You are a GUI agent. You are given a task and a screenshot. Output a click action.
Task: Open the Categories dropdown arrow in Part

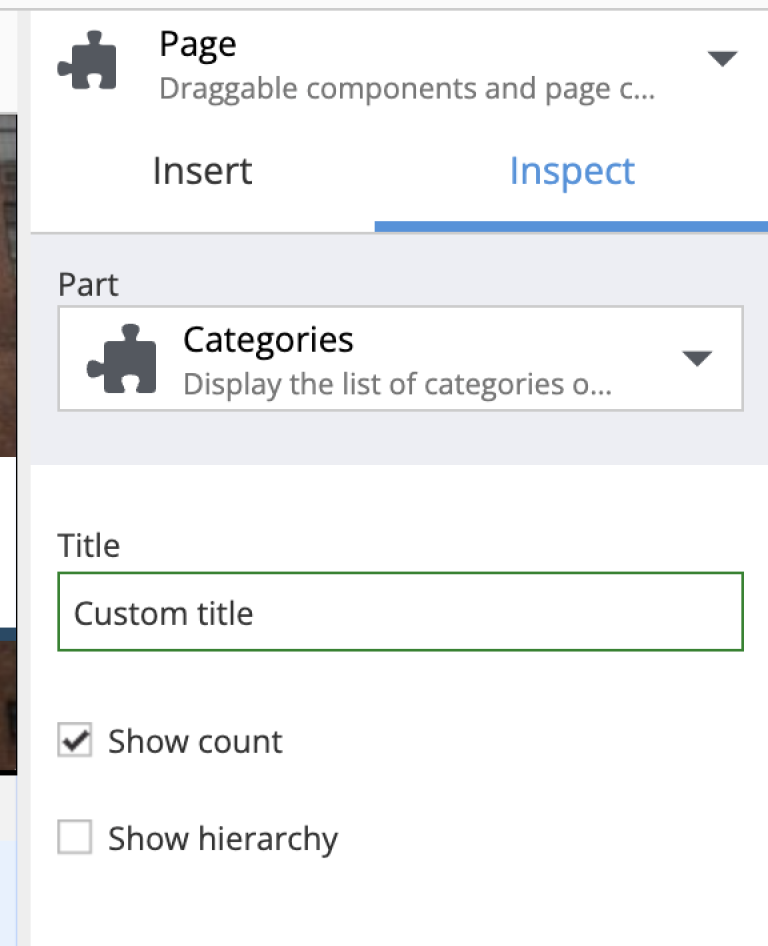click(696, 358)
